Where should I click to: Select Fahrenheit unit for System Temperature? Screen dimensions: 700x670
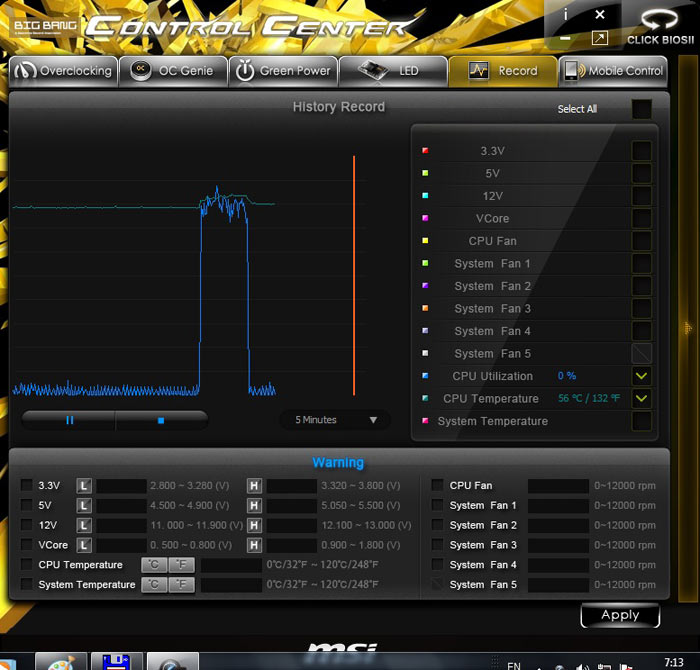pyautogui.click(x=181, y=585)
